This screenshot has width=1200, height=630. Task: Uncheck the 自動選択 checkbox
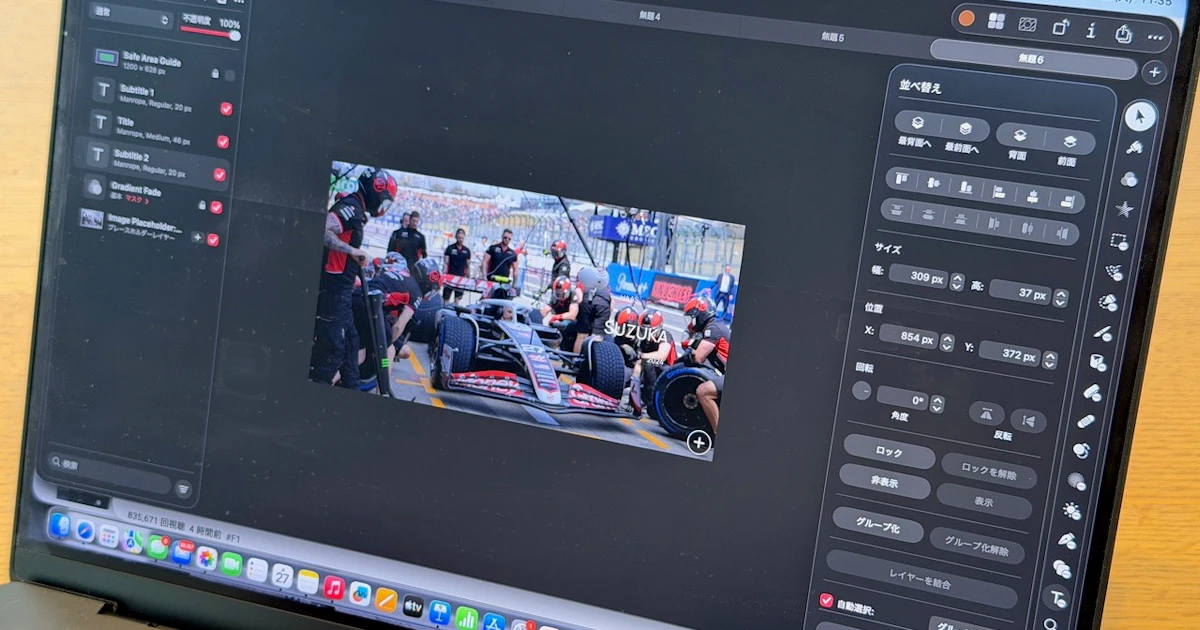pos(826,600)
